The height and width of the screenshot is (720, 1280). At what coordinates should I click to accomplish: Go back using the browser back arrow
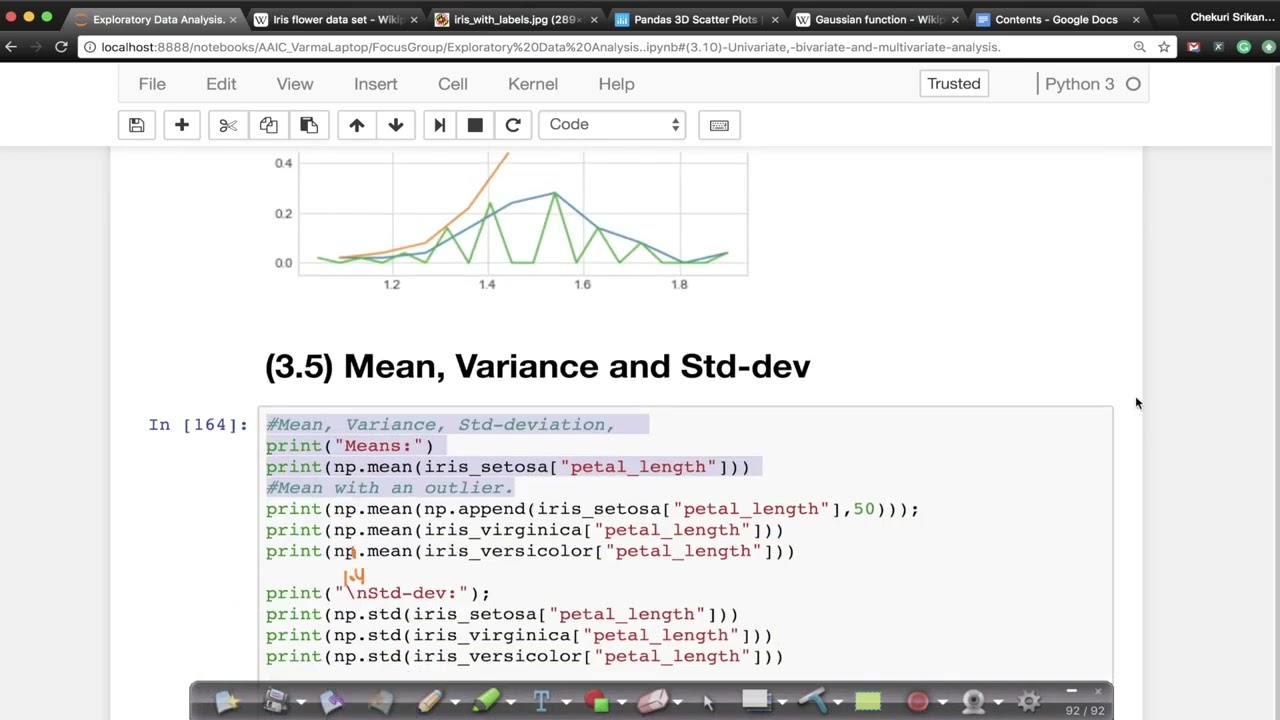(11, 47)
